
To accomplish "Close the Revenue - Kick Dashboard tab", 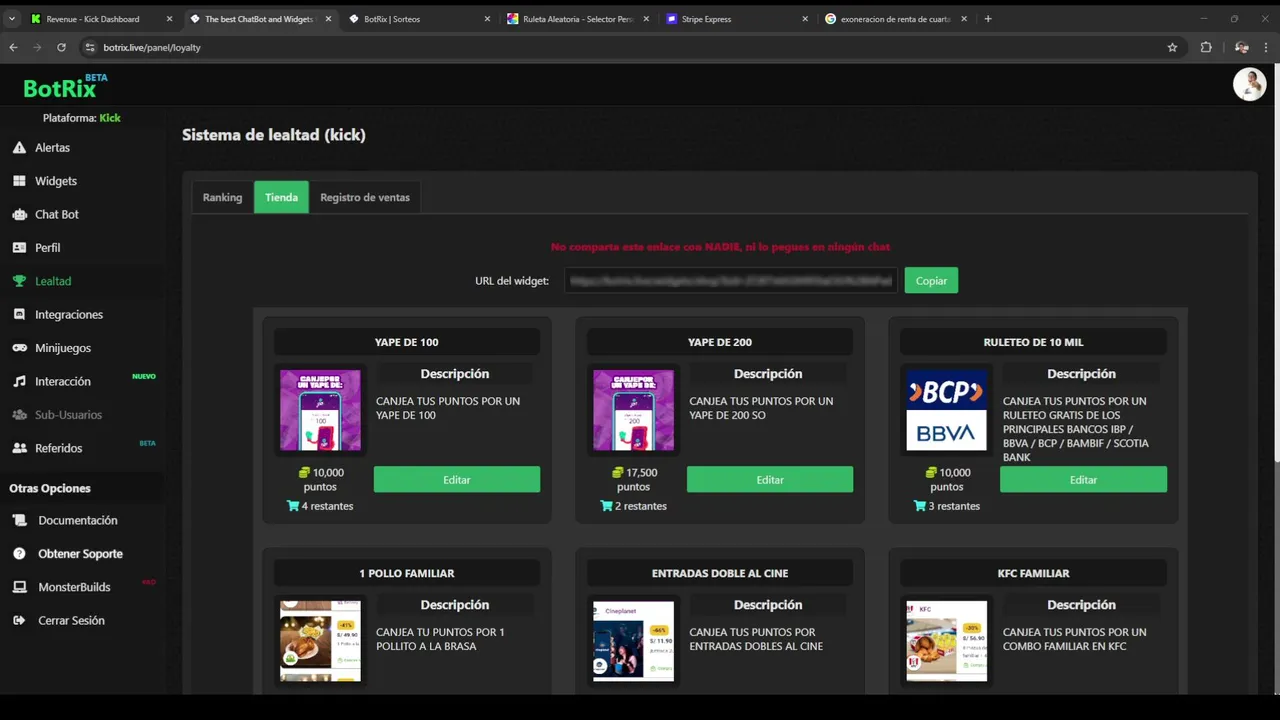I will 169,19.
